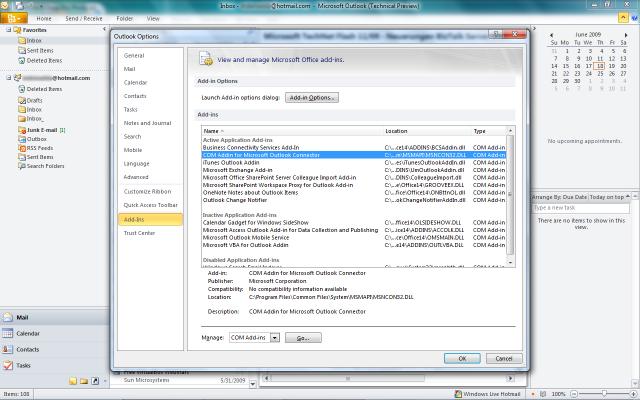Viewport: 640px width, 400px height.
Task: Click the Add-in Options button
Action: tap(312, 98)
